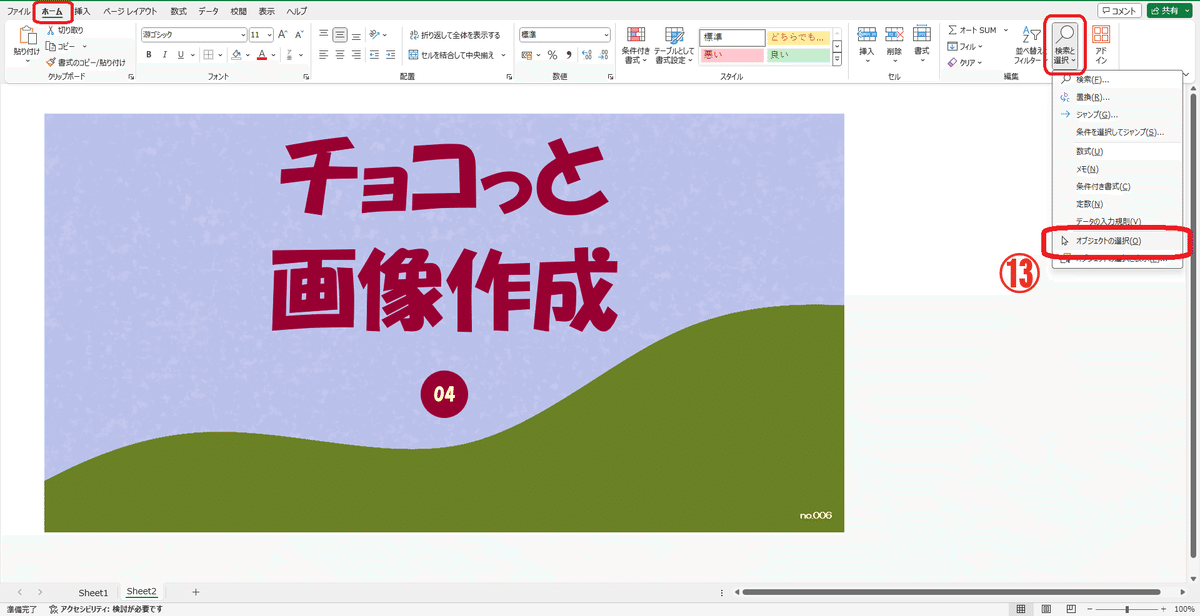
Task: Click the increase indent icon
Action: (392, 55)
